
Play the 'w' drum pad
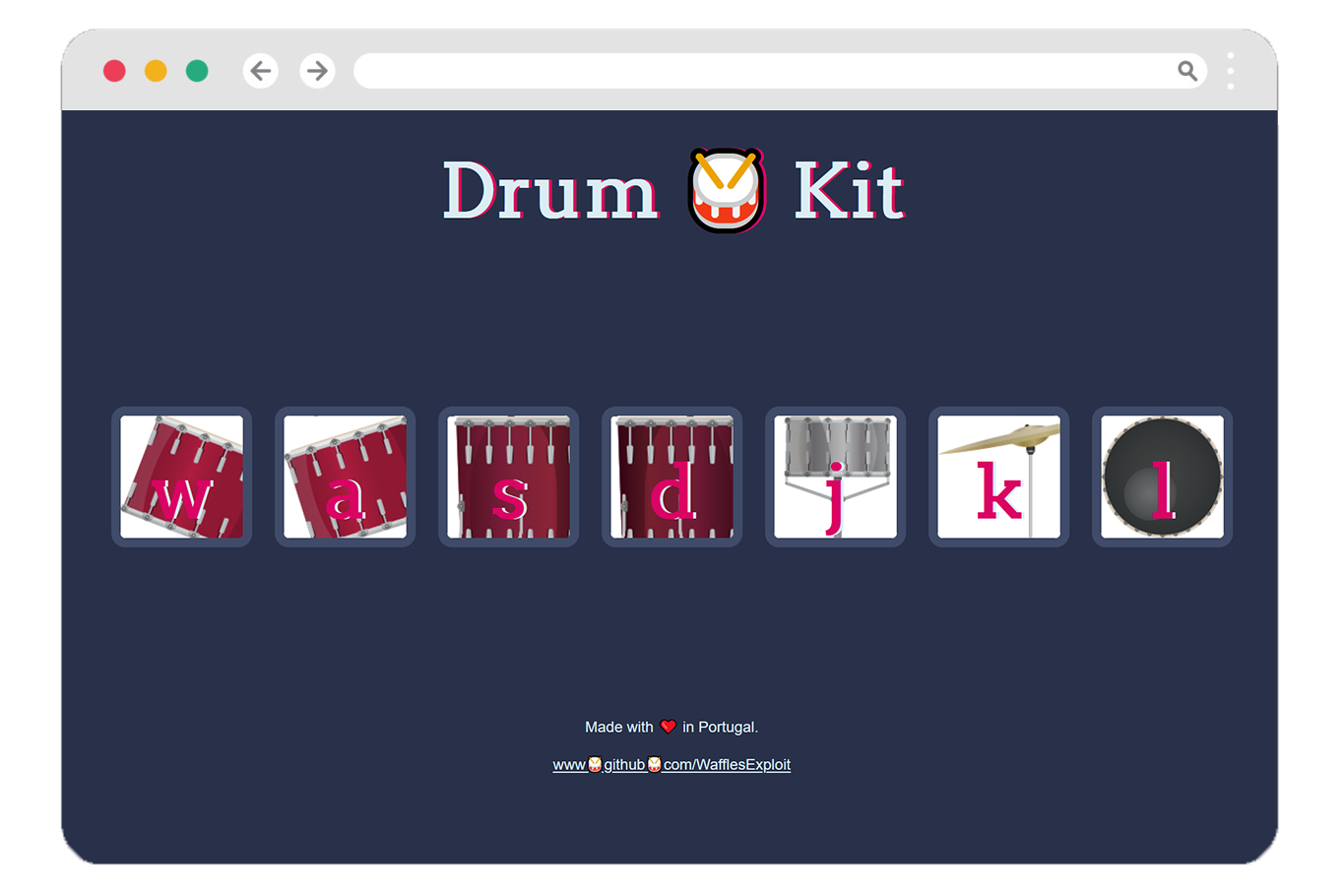click(181, 477)
